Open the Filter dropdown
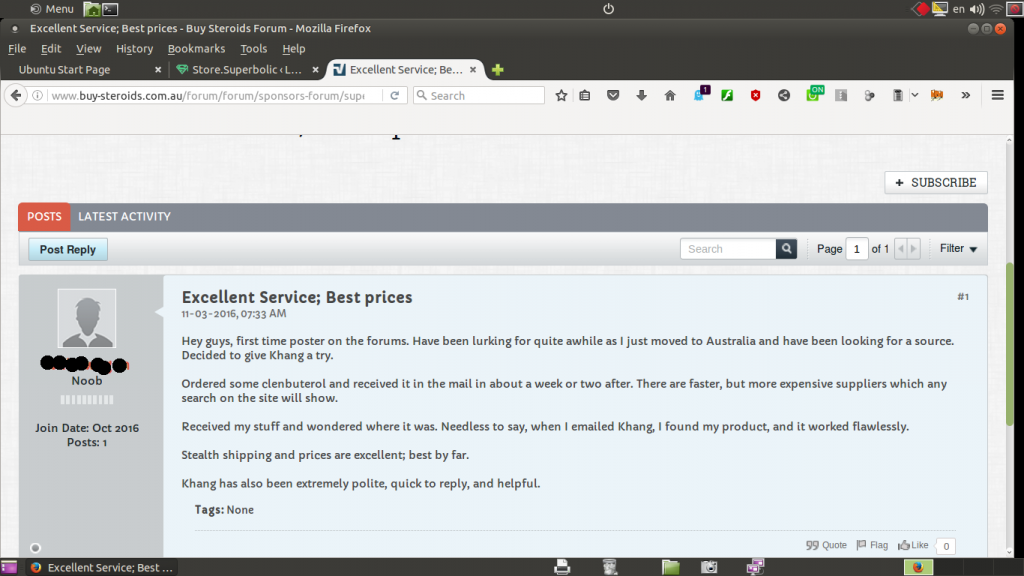Screen dimensions: 1024x576 click(x=958, y=249)
